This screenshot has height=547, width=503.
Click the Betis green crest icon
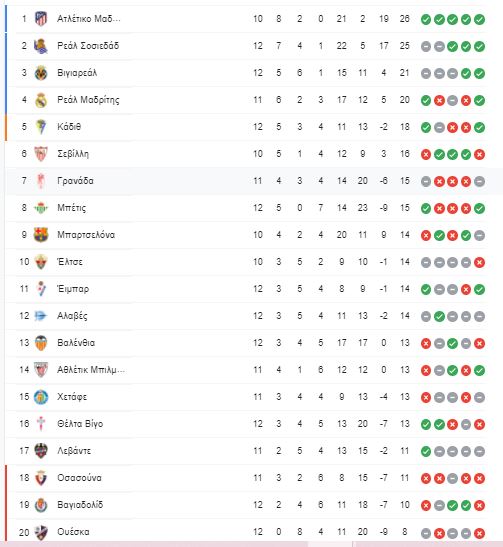click(x=41, y=208)
